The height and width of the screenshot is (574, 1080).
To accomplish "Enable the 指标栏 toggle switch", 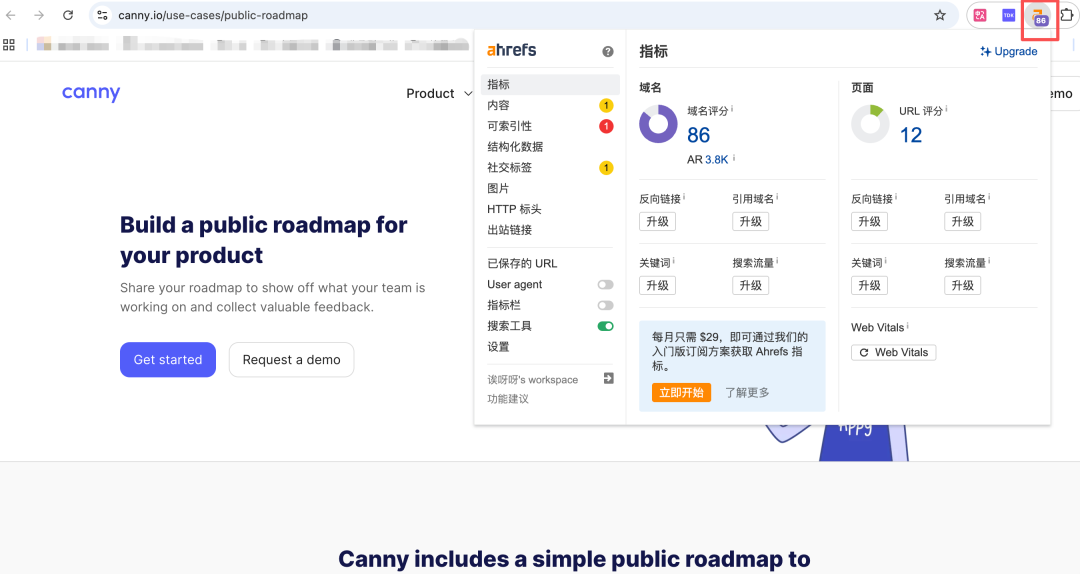I will pyautogui.click(x=605, y=306).
